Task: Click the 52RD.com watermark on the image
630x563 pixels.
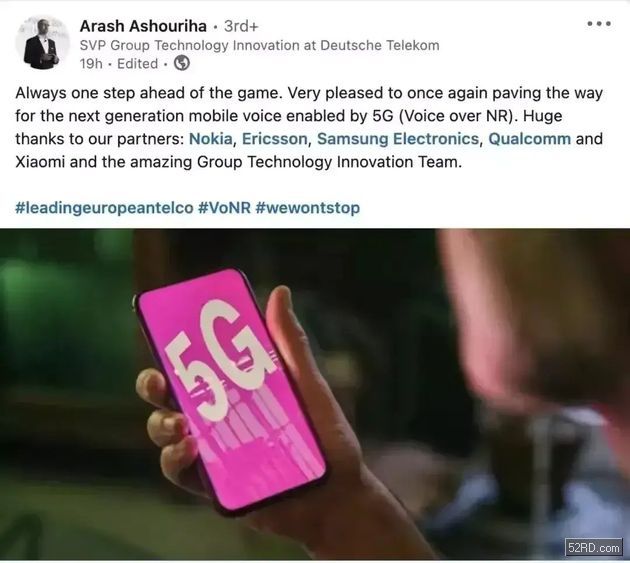Action: pyautogui.click(x=593, y=547)
